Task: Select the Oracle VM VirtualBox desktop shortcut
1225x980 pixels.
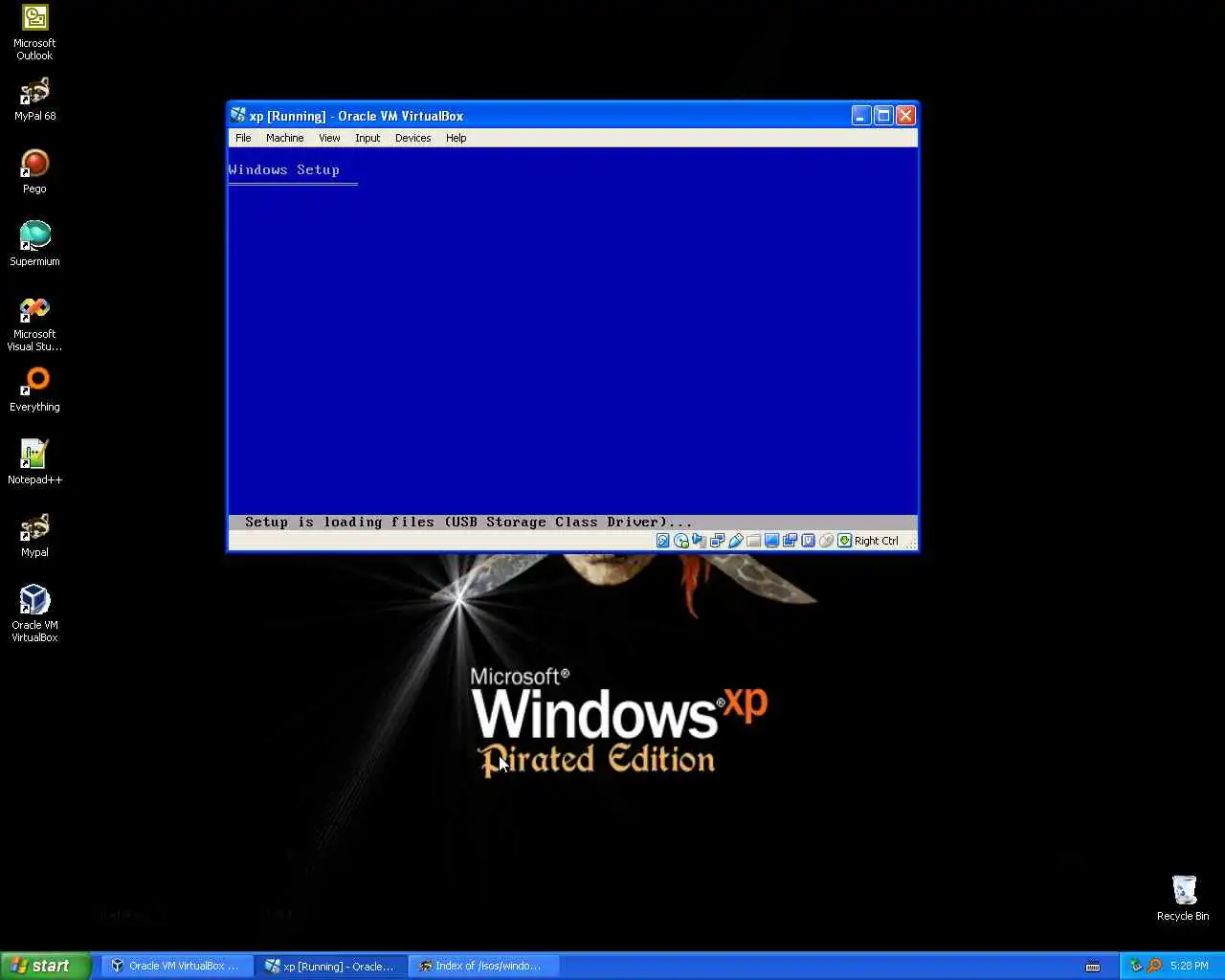Action: [x=34, y=612]
